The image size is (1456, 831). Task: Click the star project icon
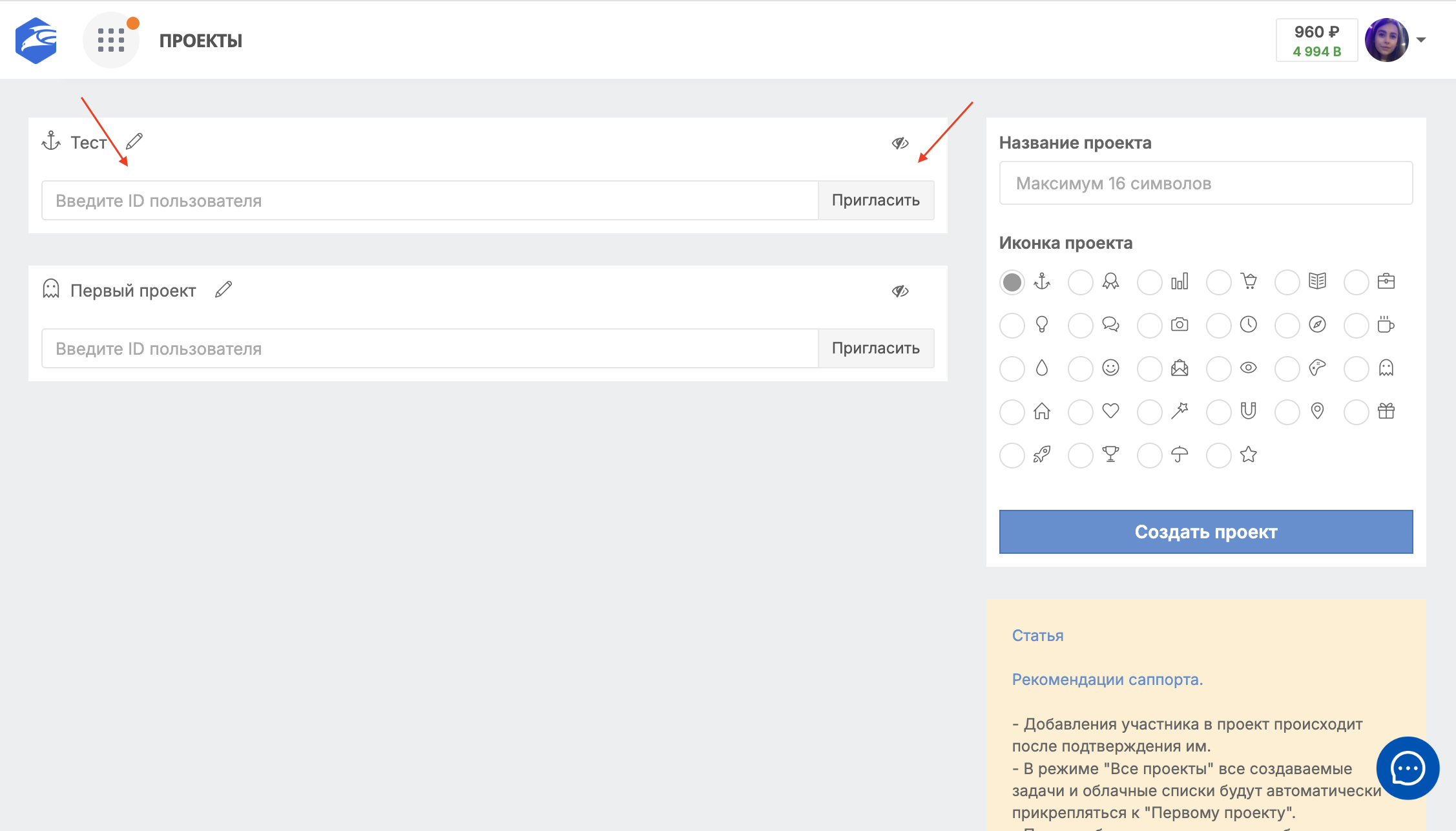click(1249, 454)
